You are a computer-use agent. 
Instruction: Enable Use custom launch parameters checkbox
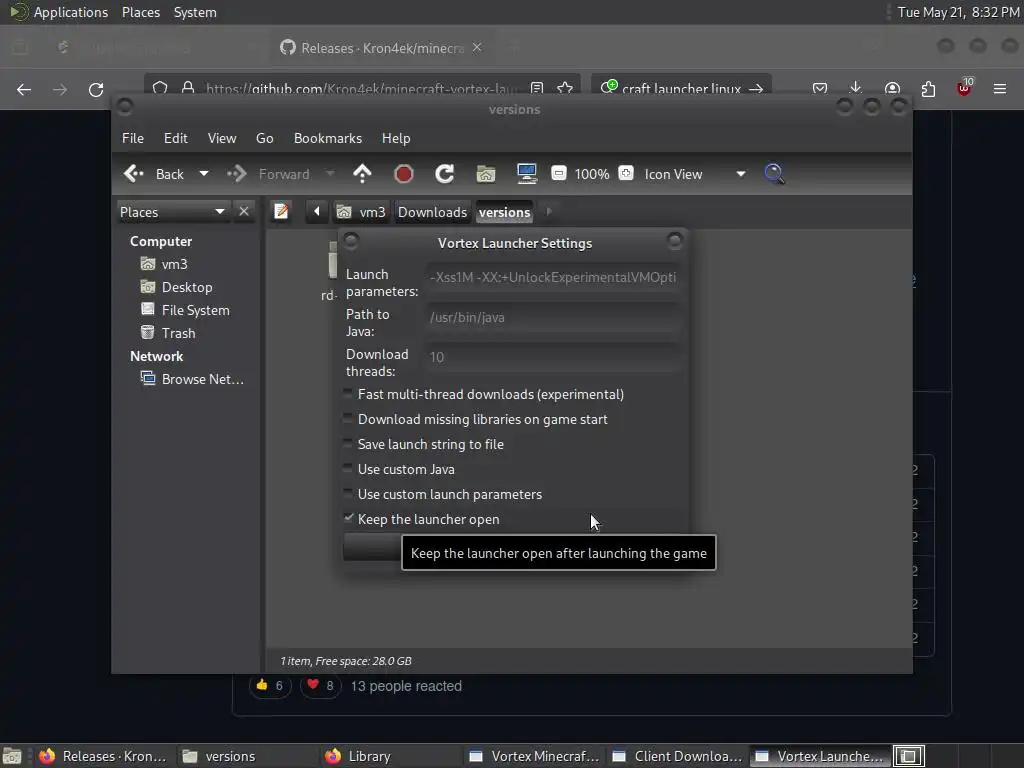pos(347,493)
